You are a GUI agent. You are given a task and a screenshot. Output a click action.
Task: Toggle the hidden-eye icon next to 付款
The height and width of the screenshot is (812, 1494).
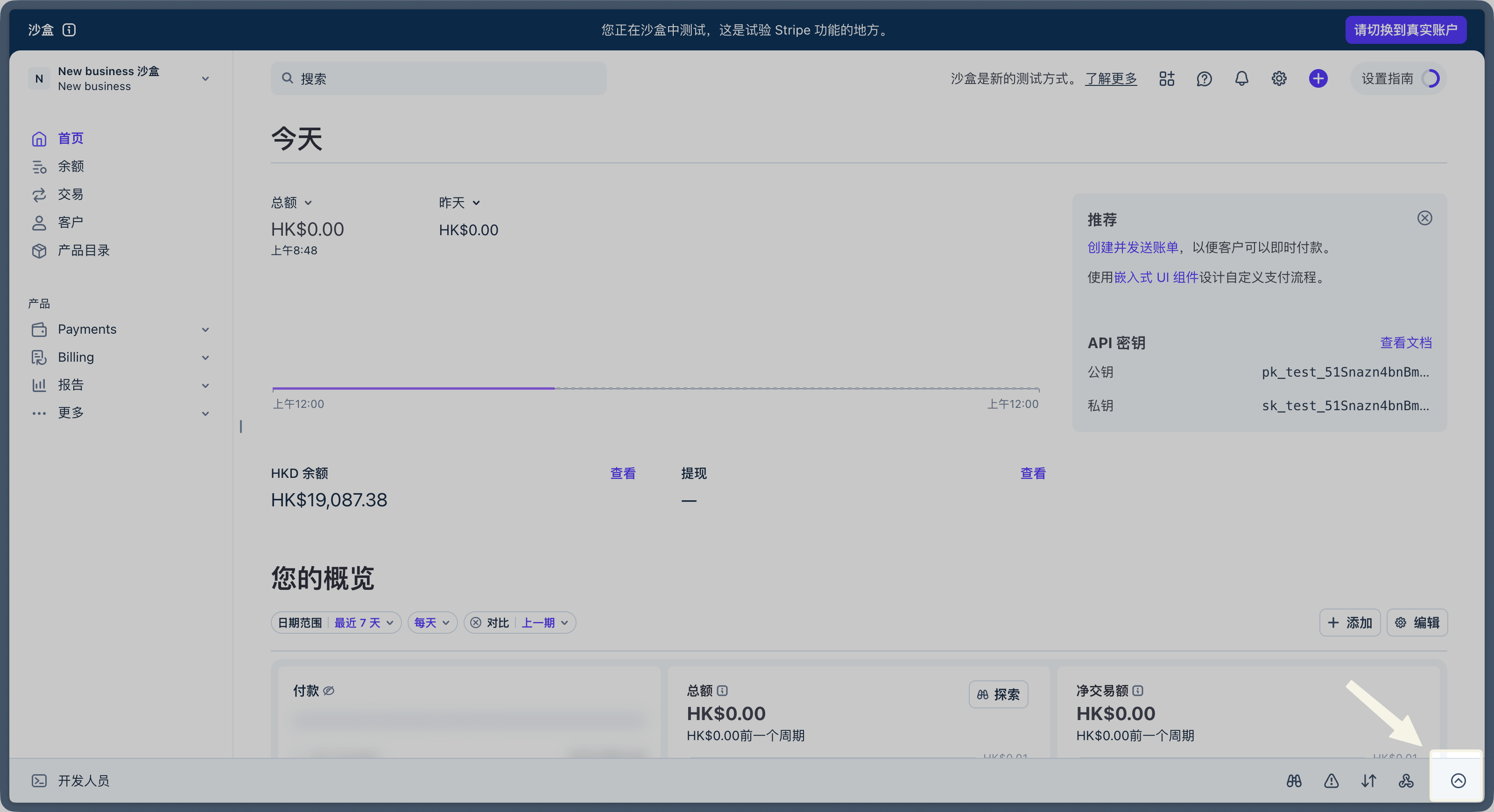pyautogui.click(x=329, y=690)
